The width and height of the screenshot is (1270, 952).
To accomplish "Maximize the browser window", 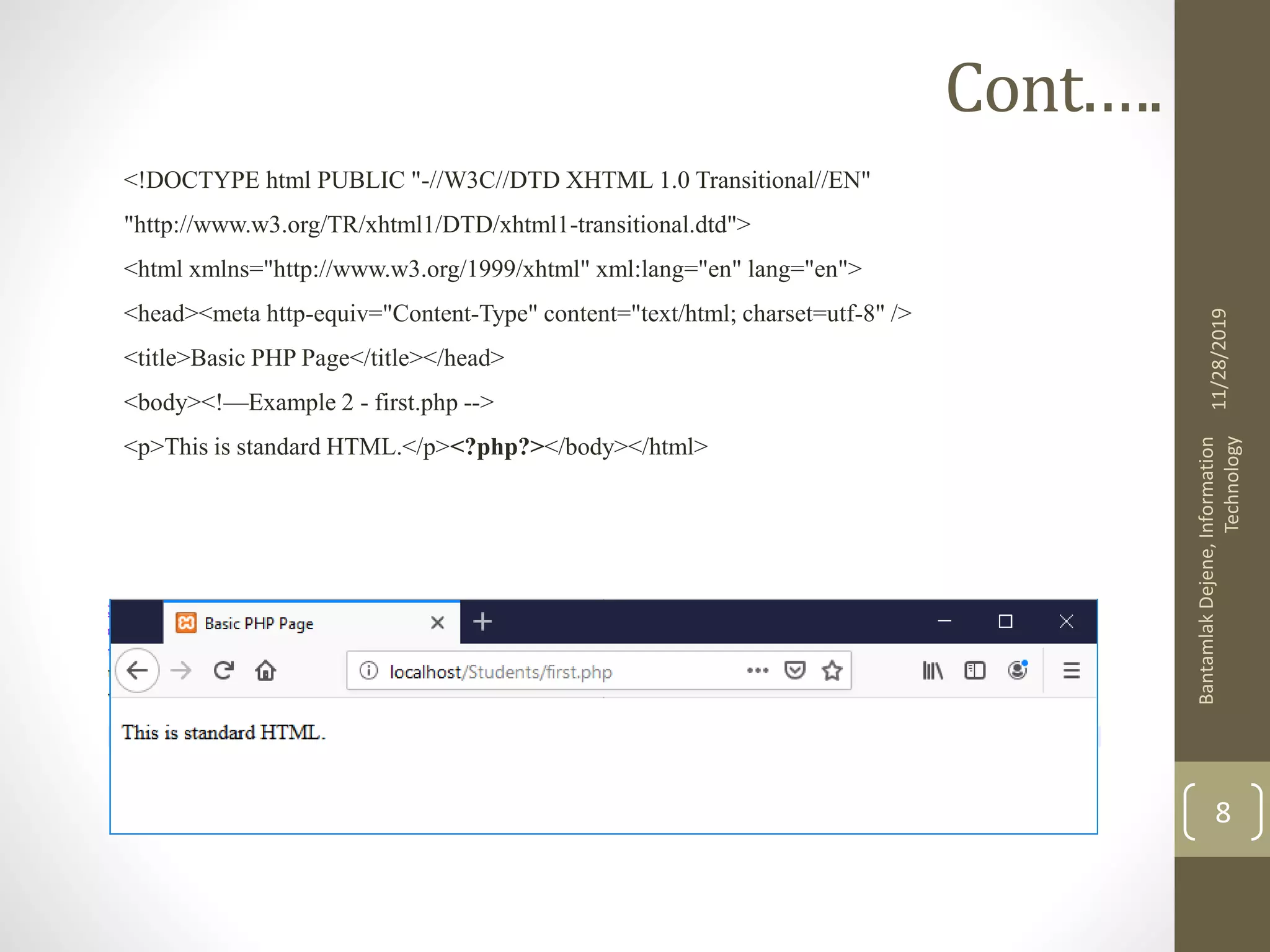I will click(x=1005, y=622).
